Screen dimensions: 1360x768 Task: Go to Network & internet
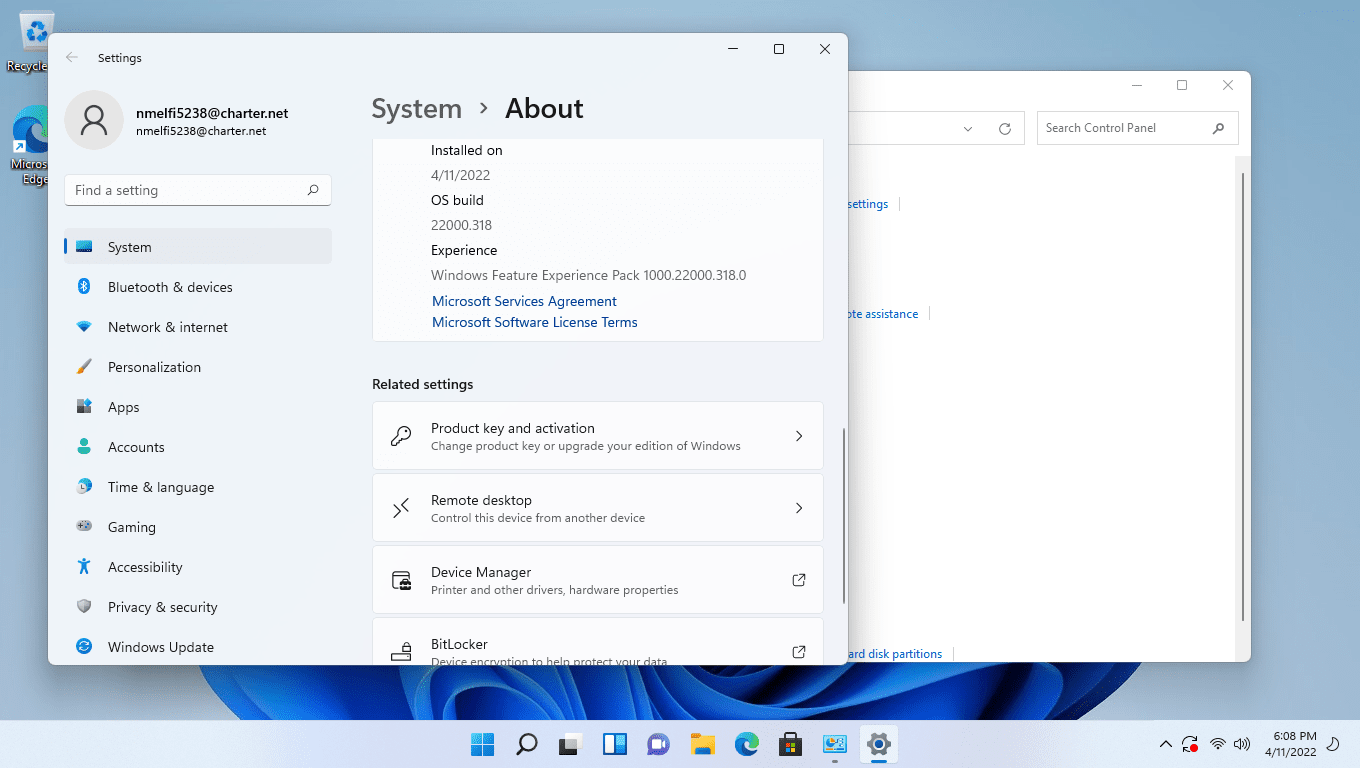pos(198,327)
